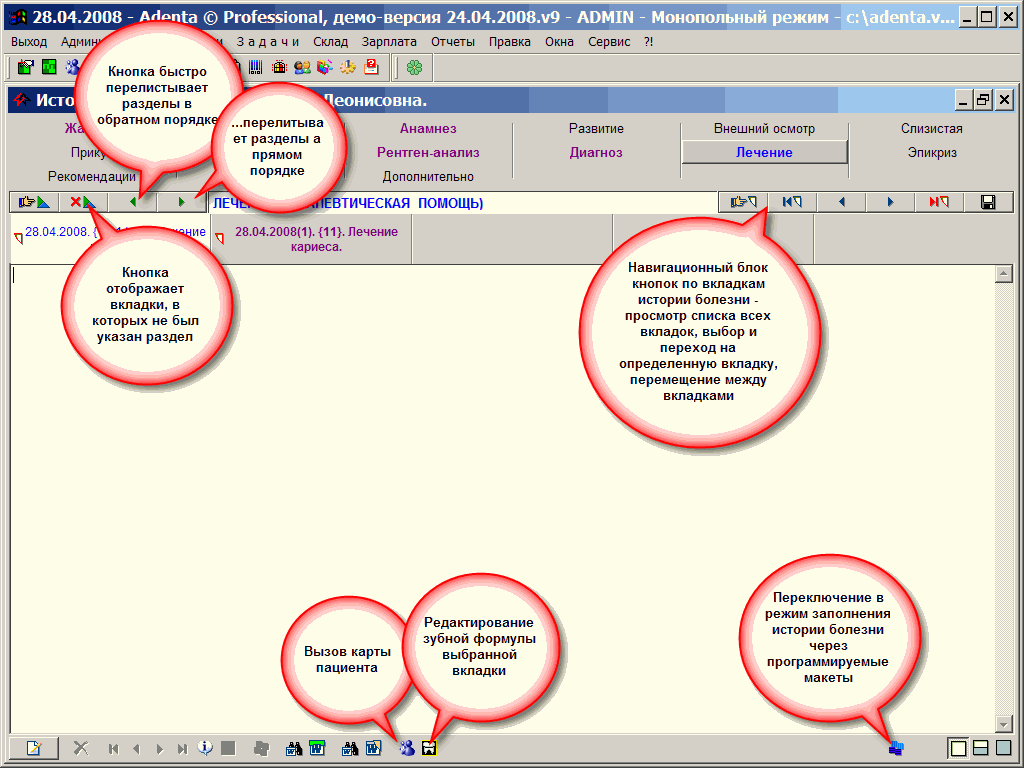Open the Рентген-анализ section

click(428, 153)
